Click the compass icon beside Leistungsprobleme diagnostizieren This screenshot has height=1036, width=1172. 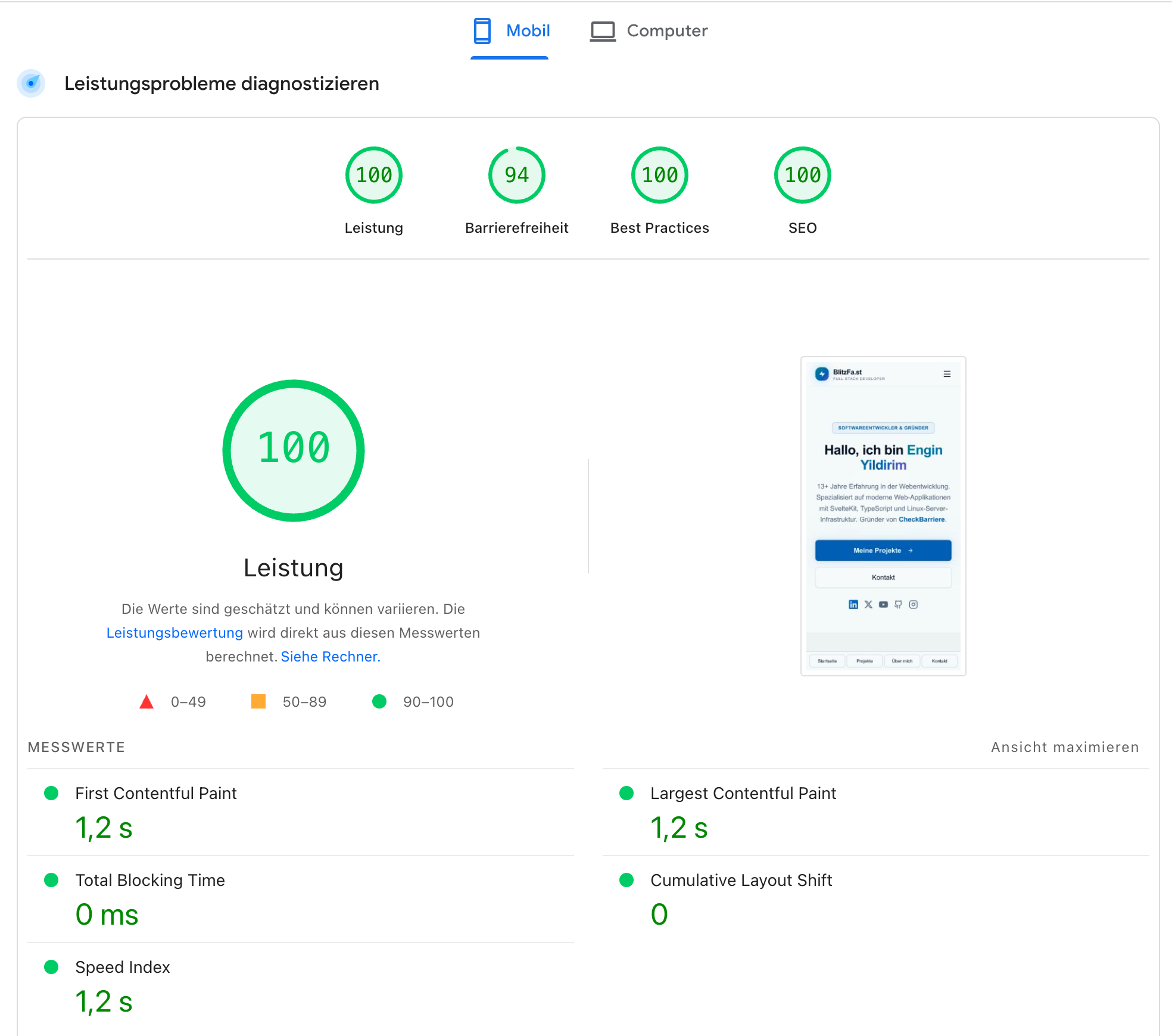(30, 84)
